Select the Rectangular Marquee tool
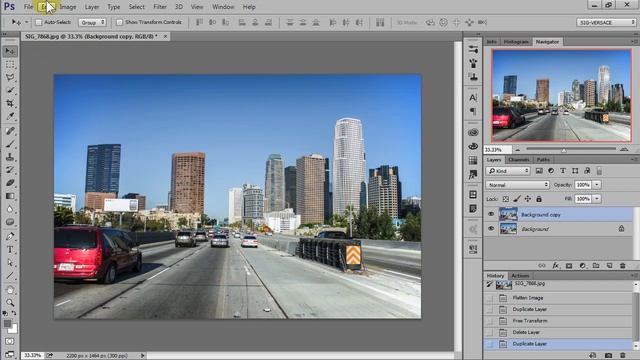Screen dimensions: 640x360 (10, 64)
